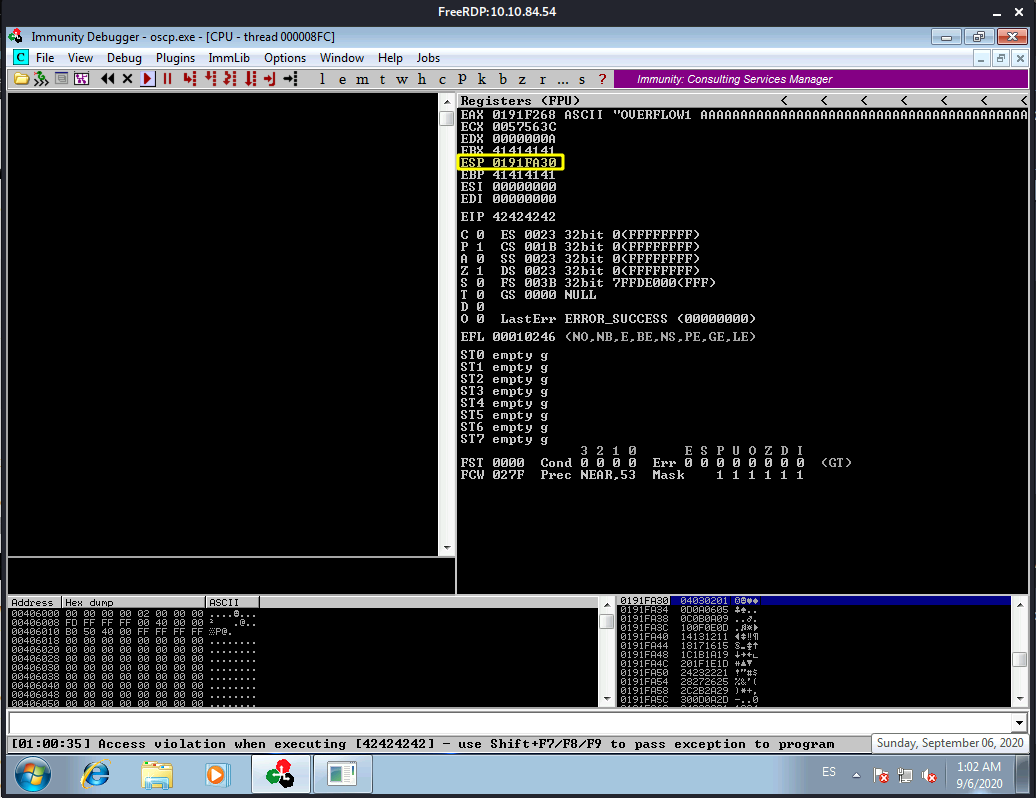1036x798 pixels.
Task: Show Executable modules with 'e'
Action: pos(342,79)
